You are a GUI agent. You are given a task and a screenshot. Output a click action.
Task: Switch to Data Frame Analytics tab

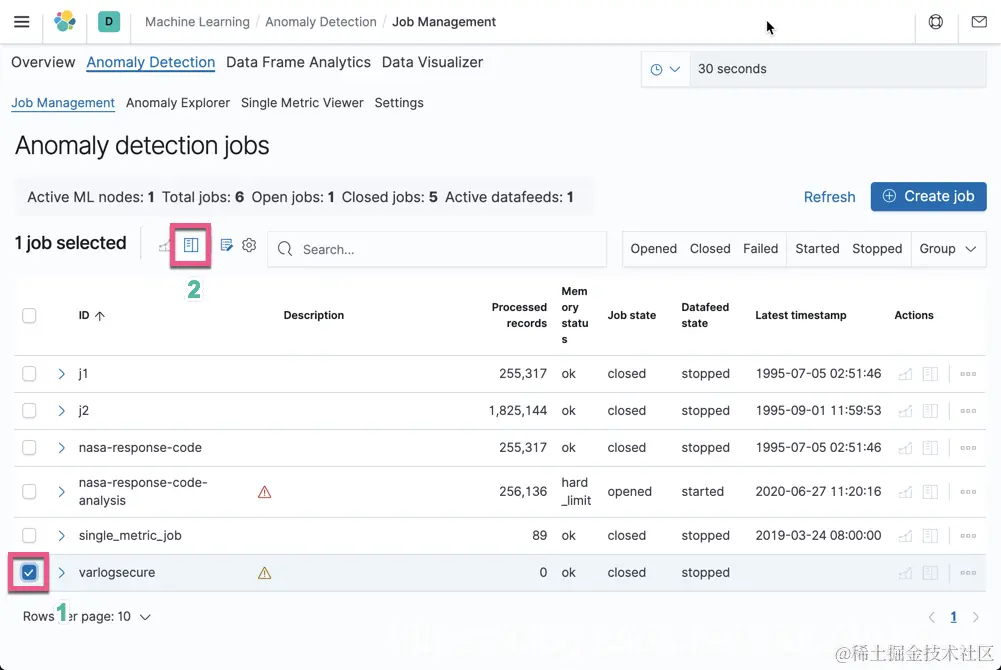298,63
